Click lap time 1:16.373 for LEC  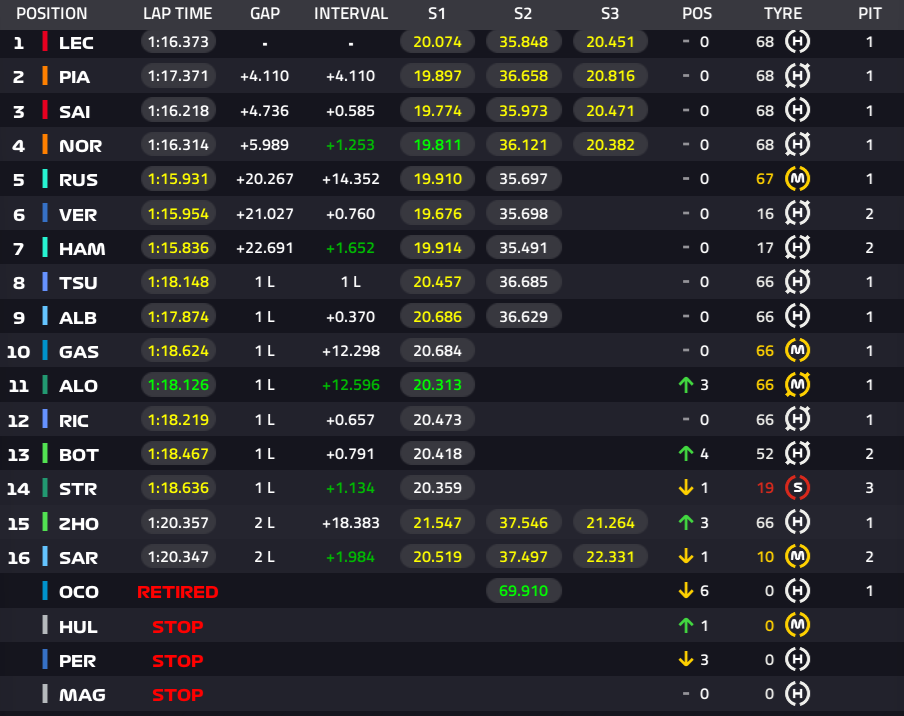click(178, 42)
